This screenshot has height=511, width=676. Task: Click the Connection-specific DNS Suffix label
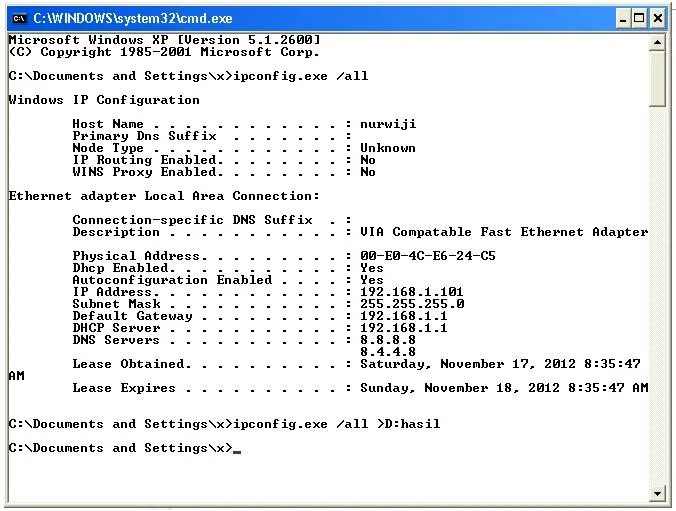192,220
